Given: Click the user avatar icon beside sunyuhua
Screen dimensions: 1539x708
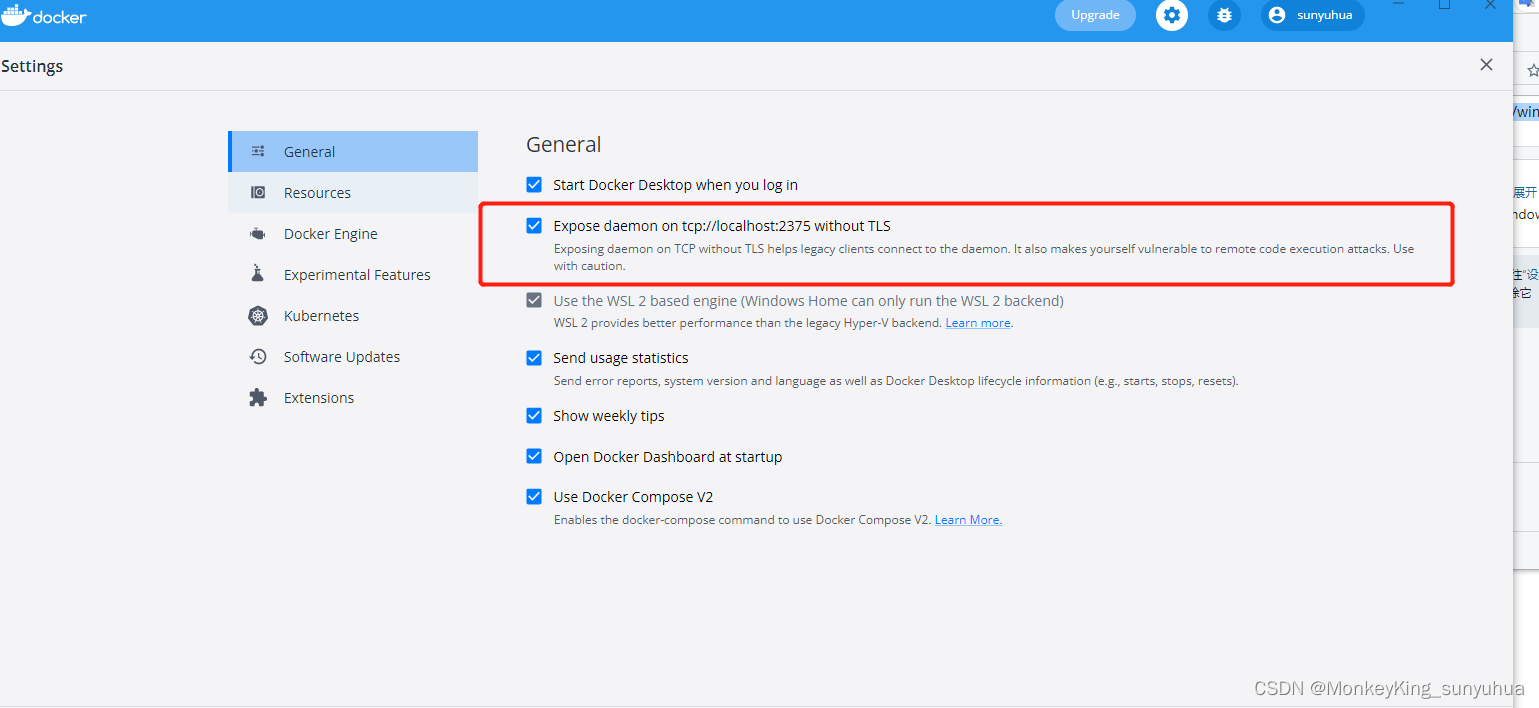Looking at the screenshot, I should (x=1276, y=15).
